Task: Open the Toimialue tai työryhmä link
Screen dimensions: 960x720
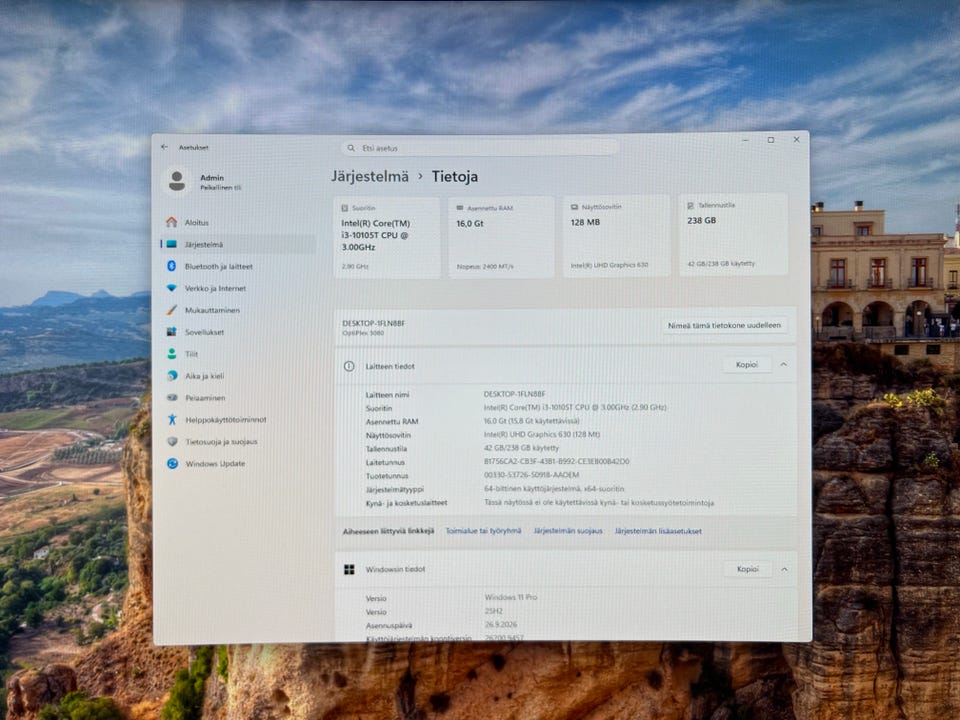Action: (x=483, y=531)
